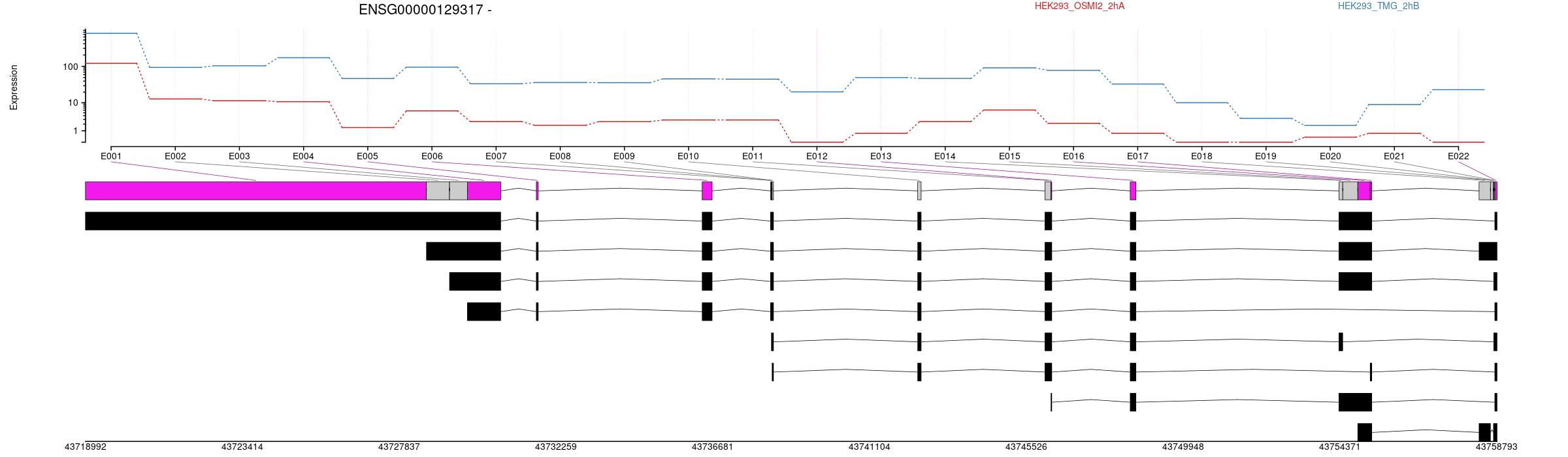Viewport: 1568px width, 457px height.
Task: Click exon label E001
Action: (x=111, y=157)
